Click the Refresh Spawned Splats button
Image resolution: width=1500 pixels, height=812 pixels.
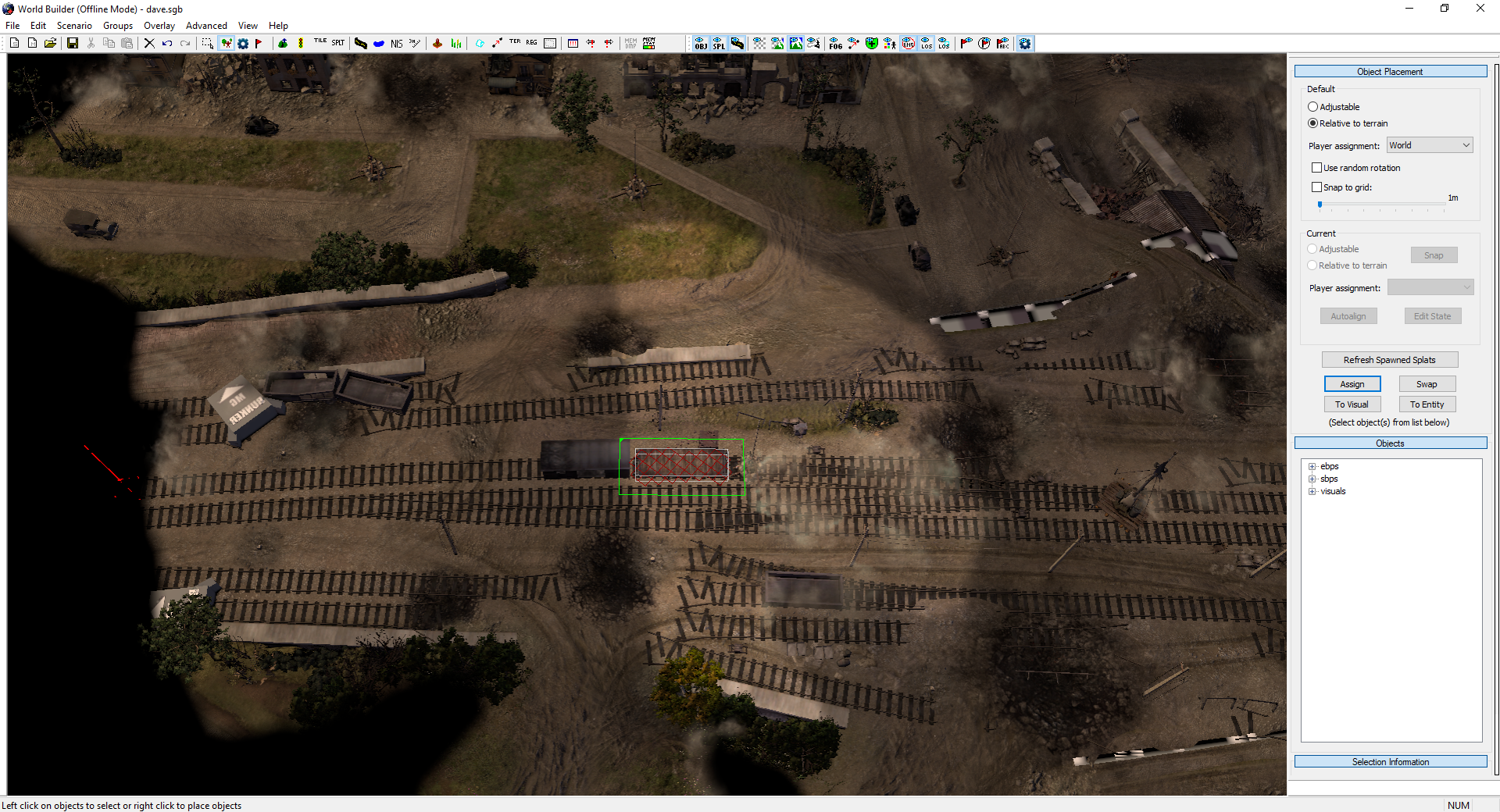1390,360
